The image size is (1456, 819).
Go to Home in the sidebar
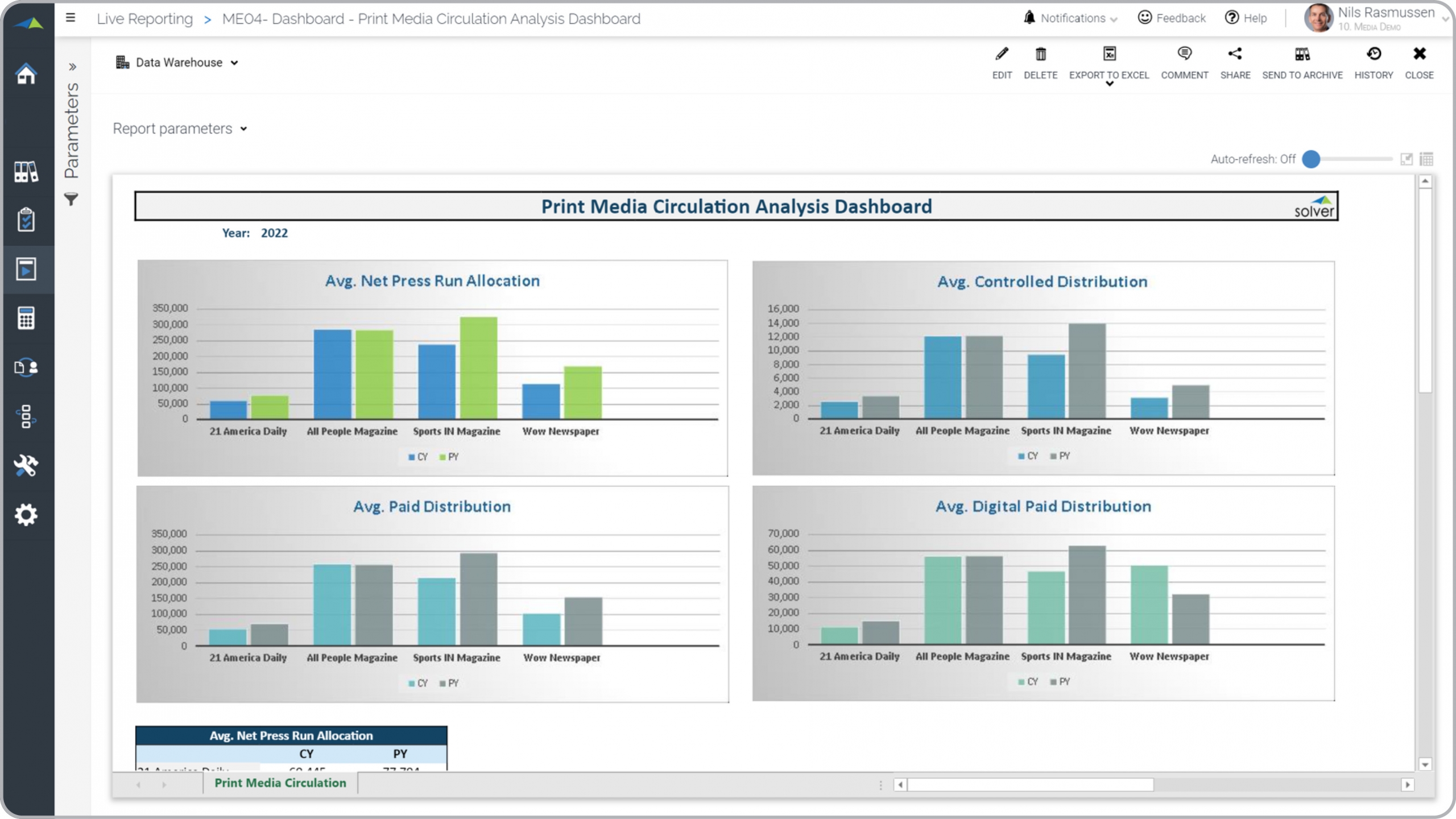(26, 74)
